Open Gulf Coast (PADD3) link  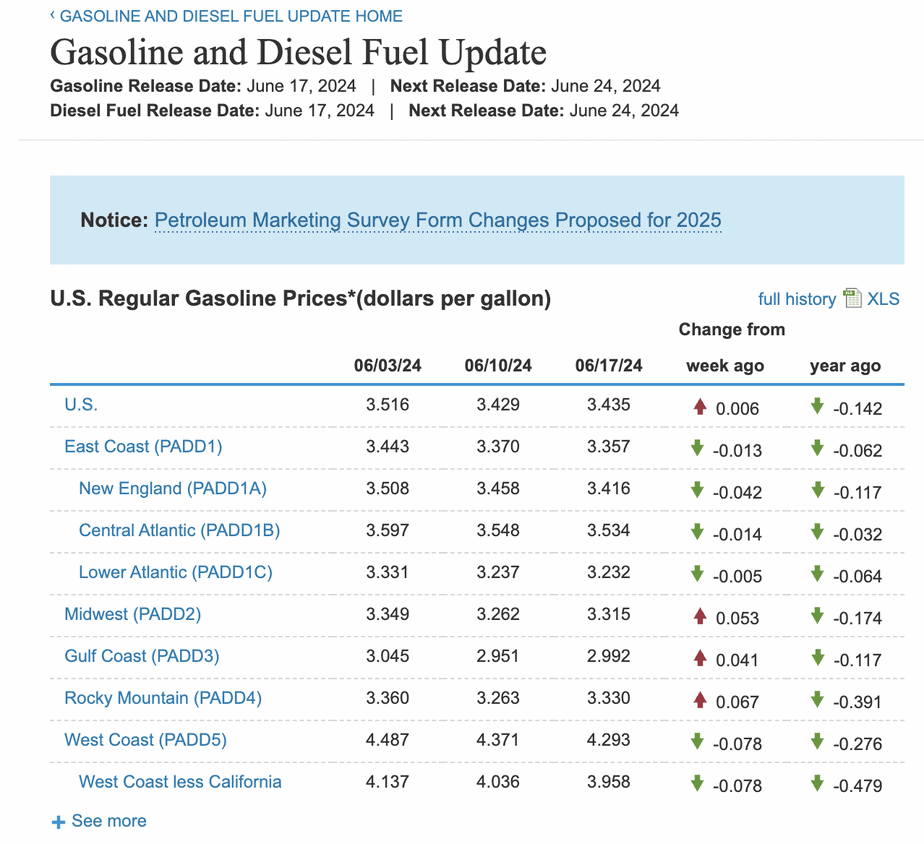pos(142,656)
